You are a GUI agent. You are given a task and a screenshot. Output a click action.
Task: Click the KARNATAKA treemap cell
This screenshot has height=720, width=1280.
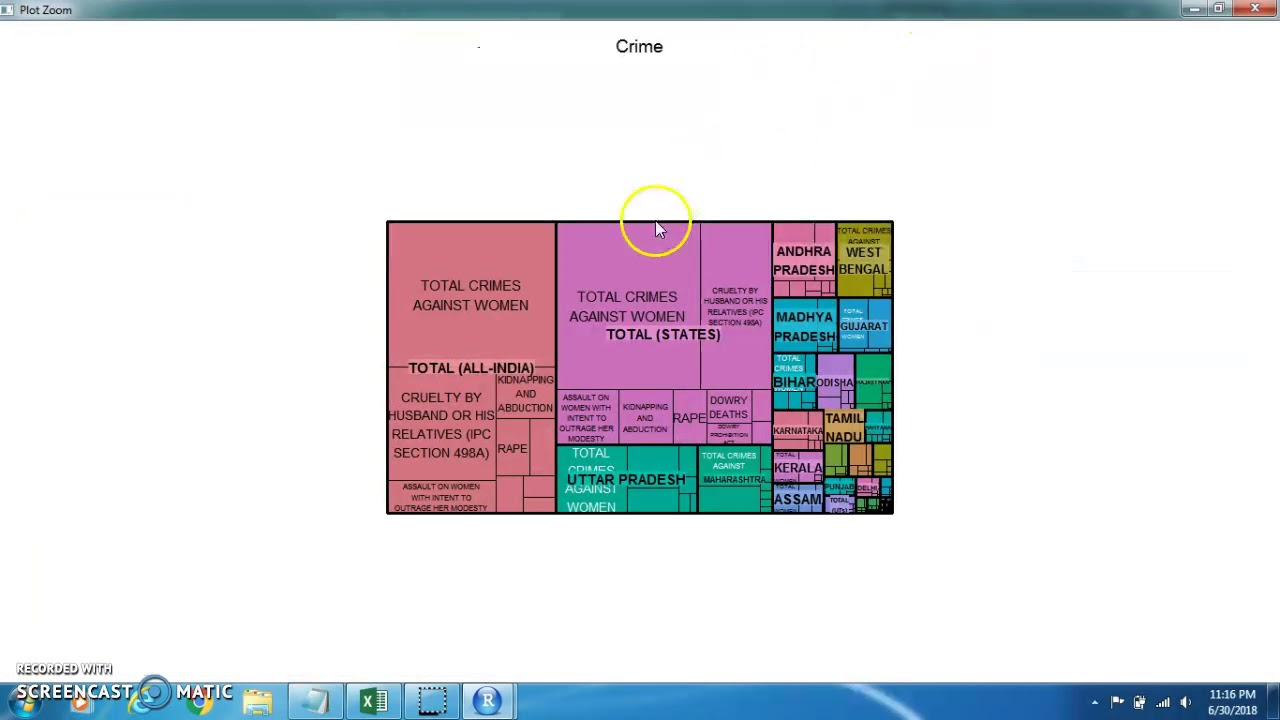coord(797,430)
